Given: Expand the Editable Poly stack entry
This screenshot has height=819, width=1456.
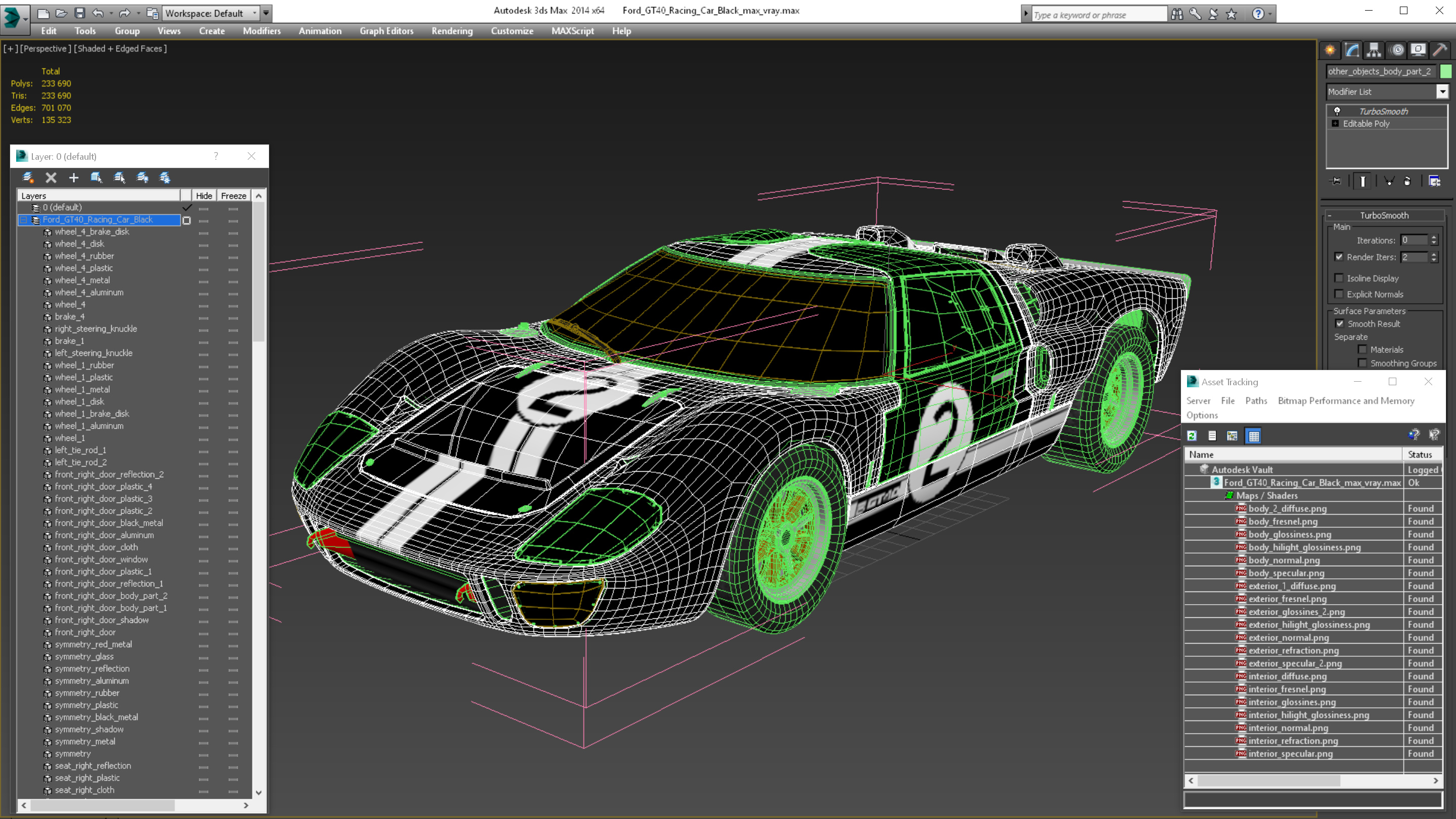Looking at the screenshot, I should [1336, 123].
